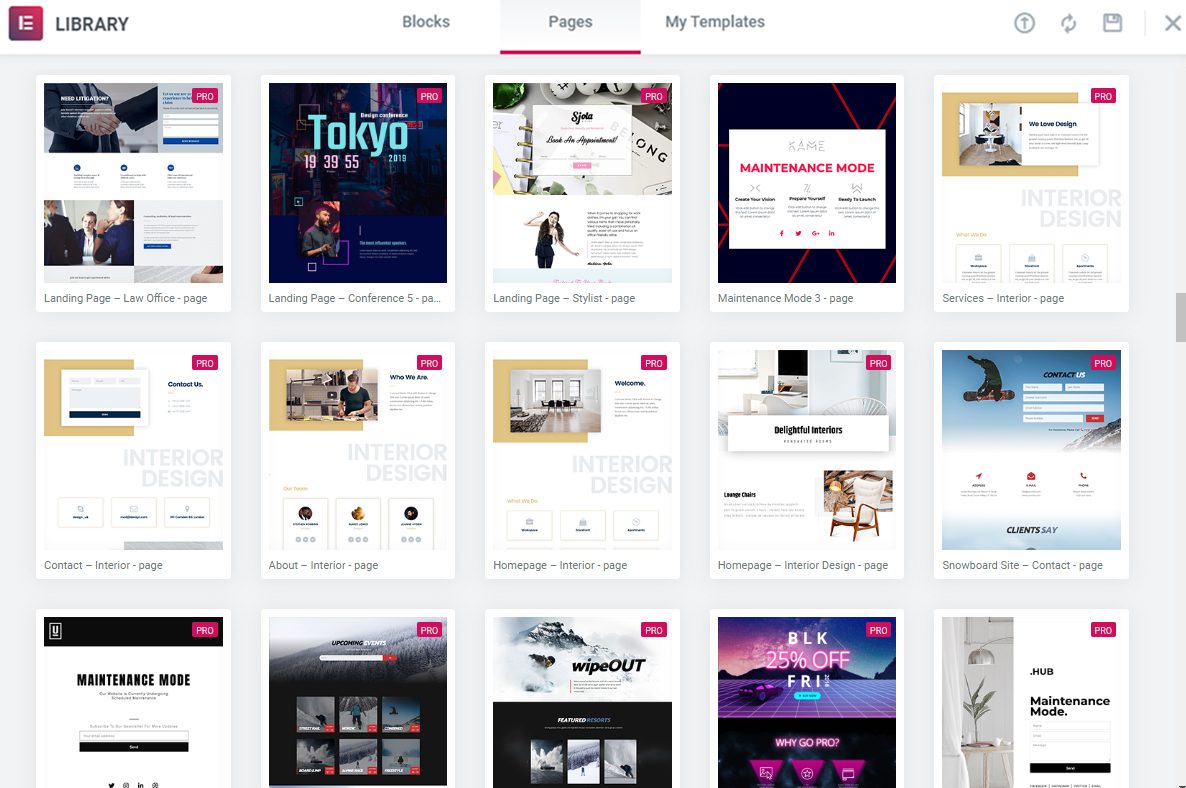1186x788 pixels.
Task: Open the Law Office landing page thumbnail
Action: pyautogui.click(x=133, y=183)
